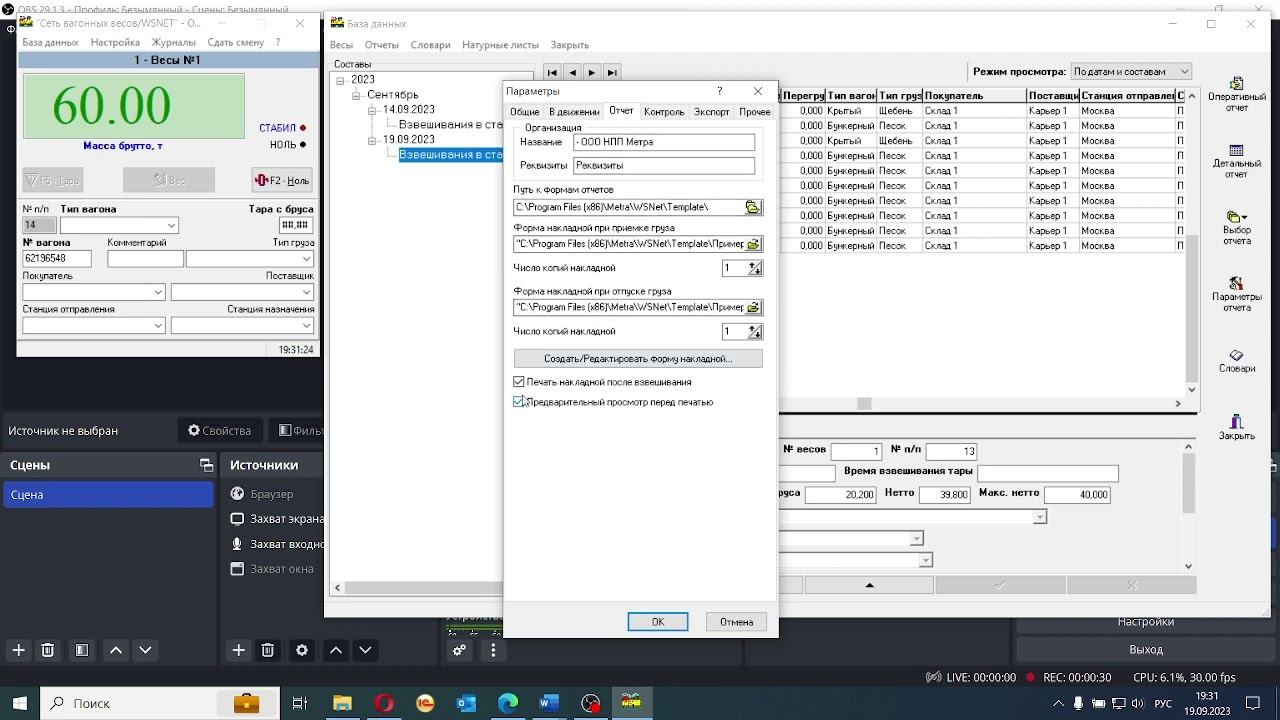The height and width of the screenshot is (720, 1280).
Task: Switch to the Экспорт tab
Action: tap(712, 112)
